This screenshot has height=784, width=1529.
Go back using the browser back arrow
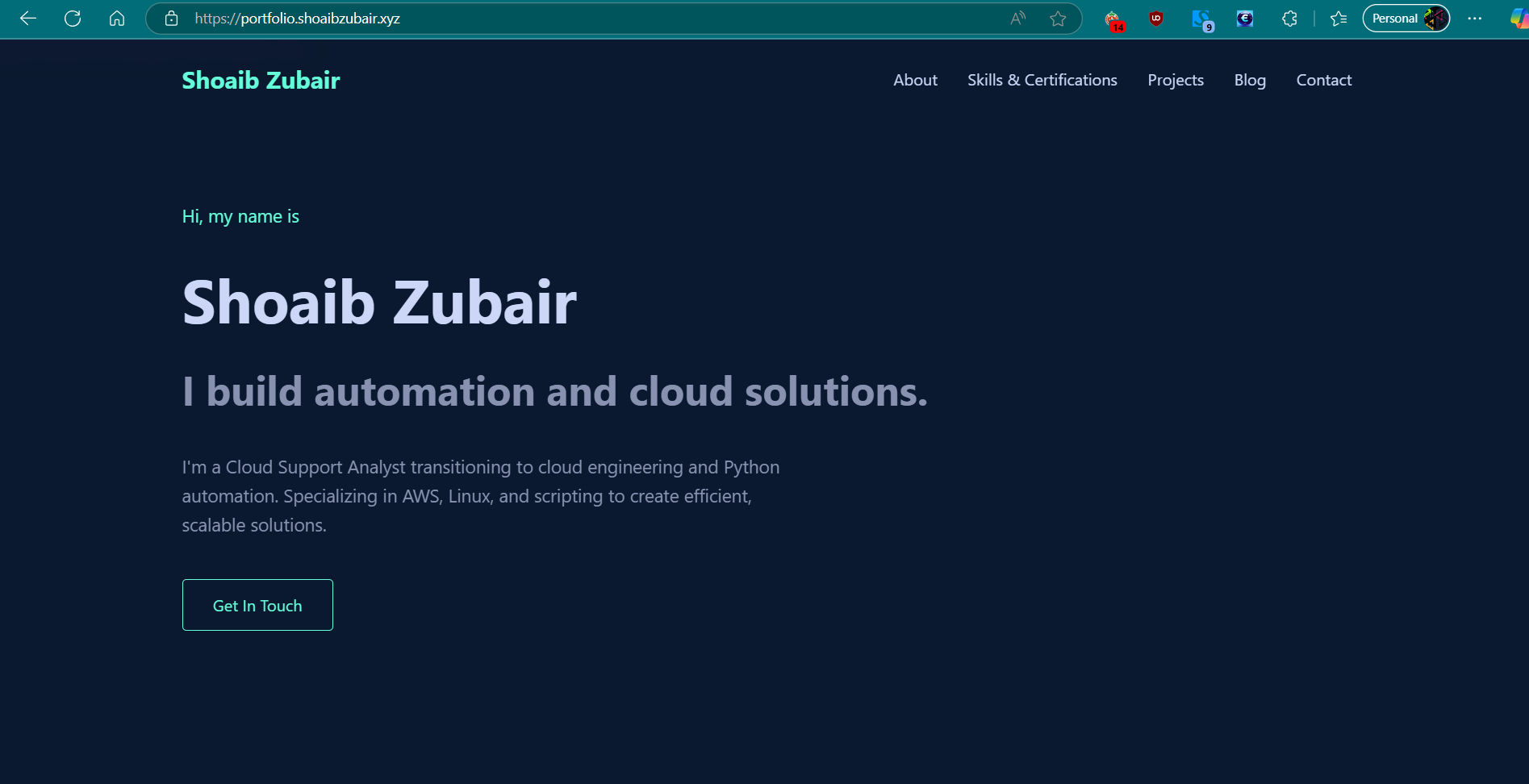pyautogui.click(x=28, y=19)
